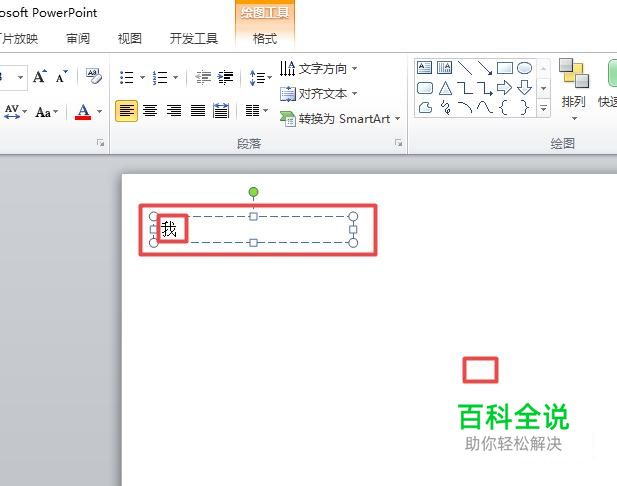
Task: Select the down arrow shape
Action: click(525, 88)
